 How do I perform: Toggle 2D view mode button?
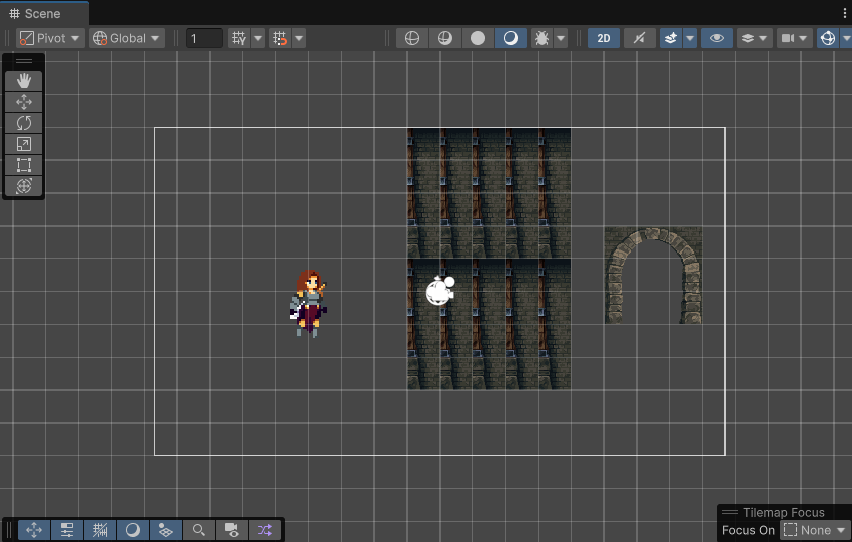tap(604, 38)
